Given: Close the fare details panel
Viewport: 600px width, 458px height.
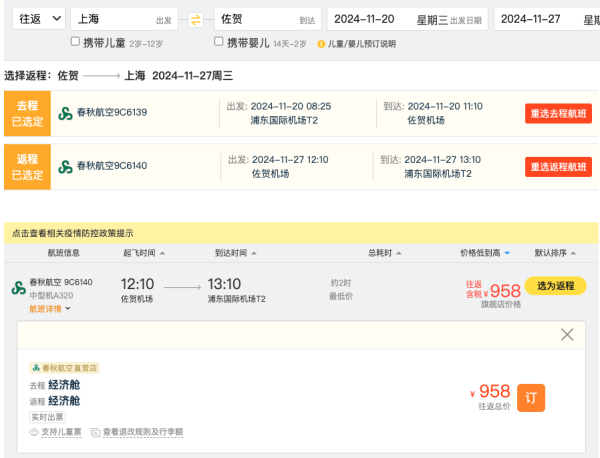Looking at the screenshot, I should click(567, 334).
